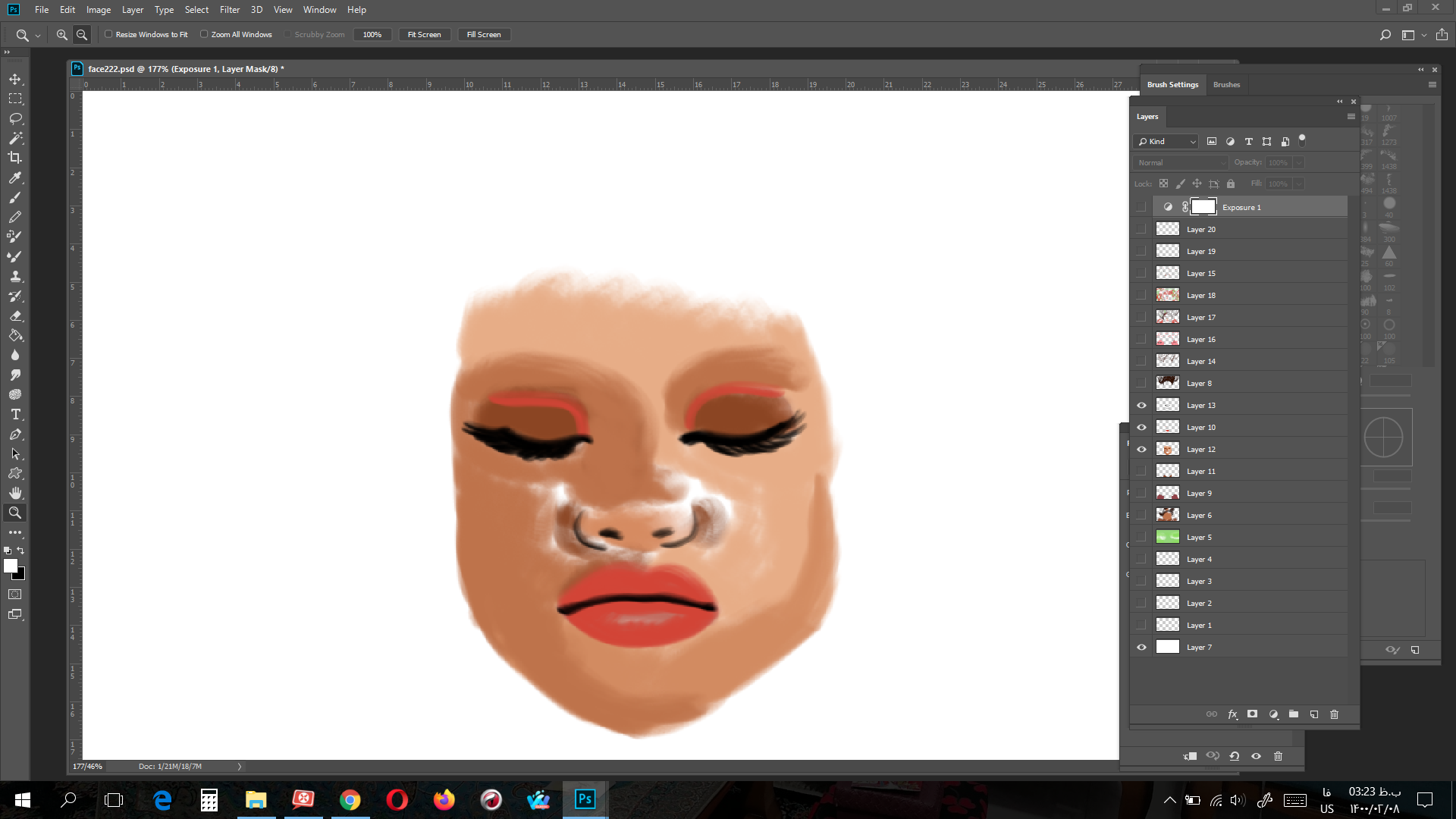Click the 100% zoom button
The height and width of the screenshot is (819, 1456).
[x=372, y=35]
